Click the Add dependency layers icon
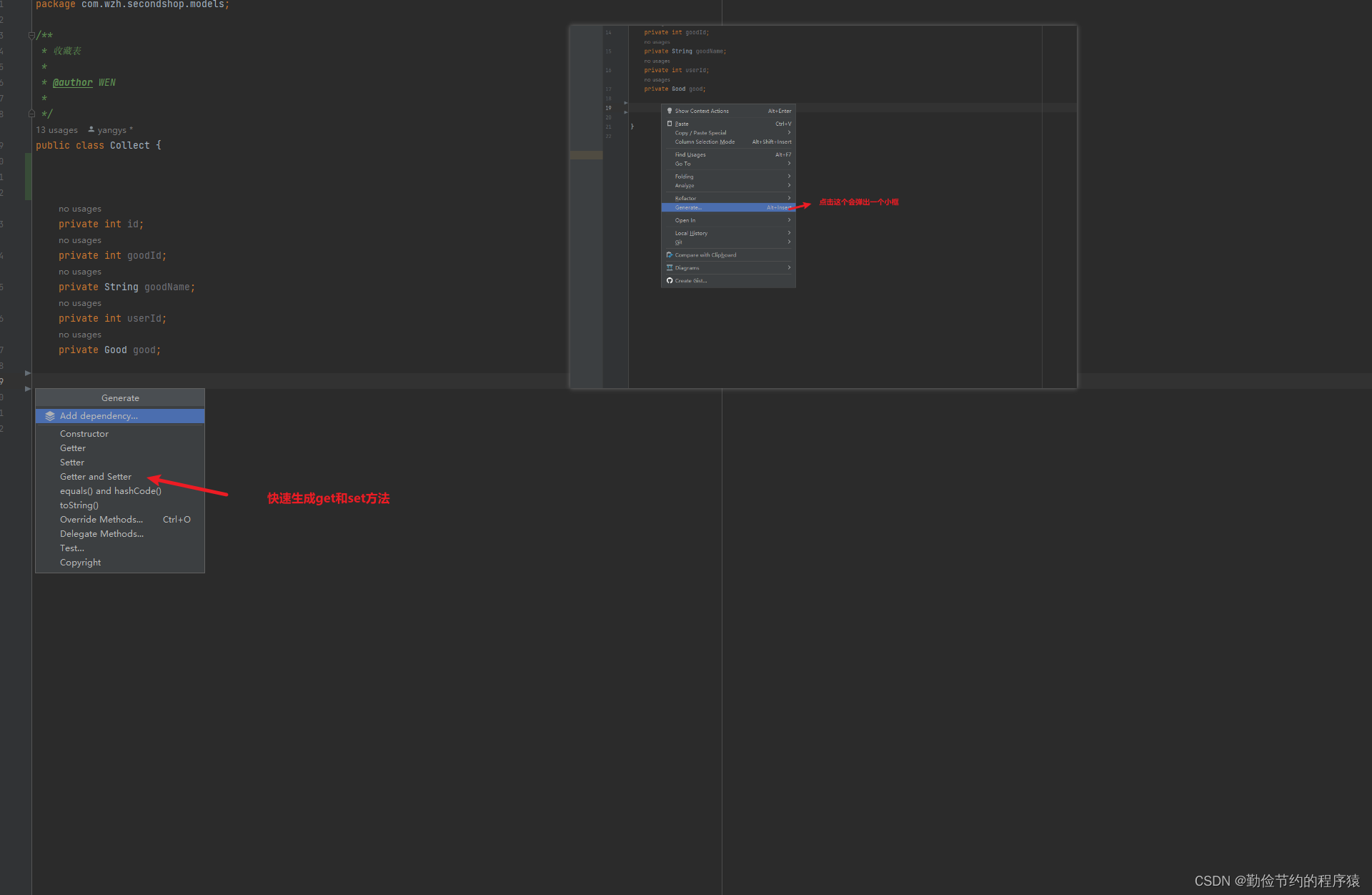 [x=50, y=416]
